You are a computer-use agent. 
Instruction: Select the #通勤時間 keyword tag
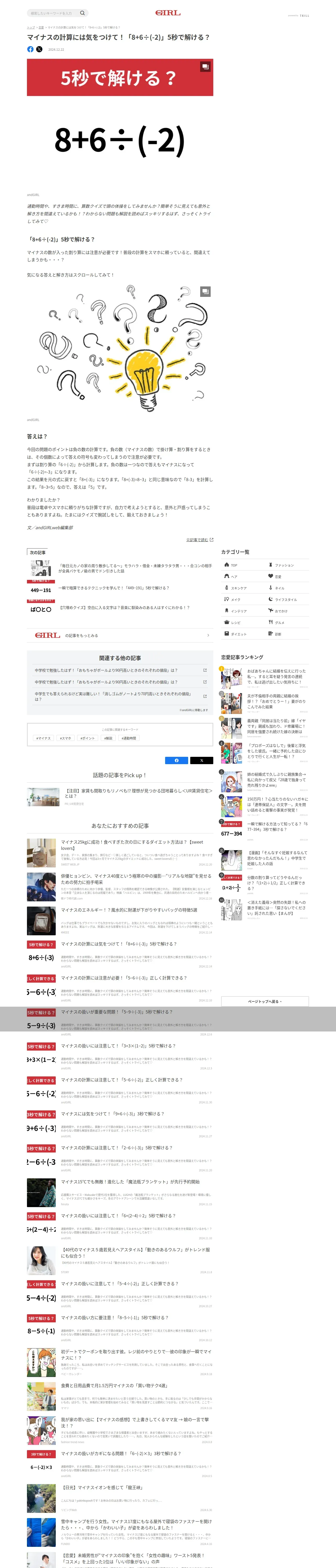[129, 738]
